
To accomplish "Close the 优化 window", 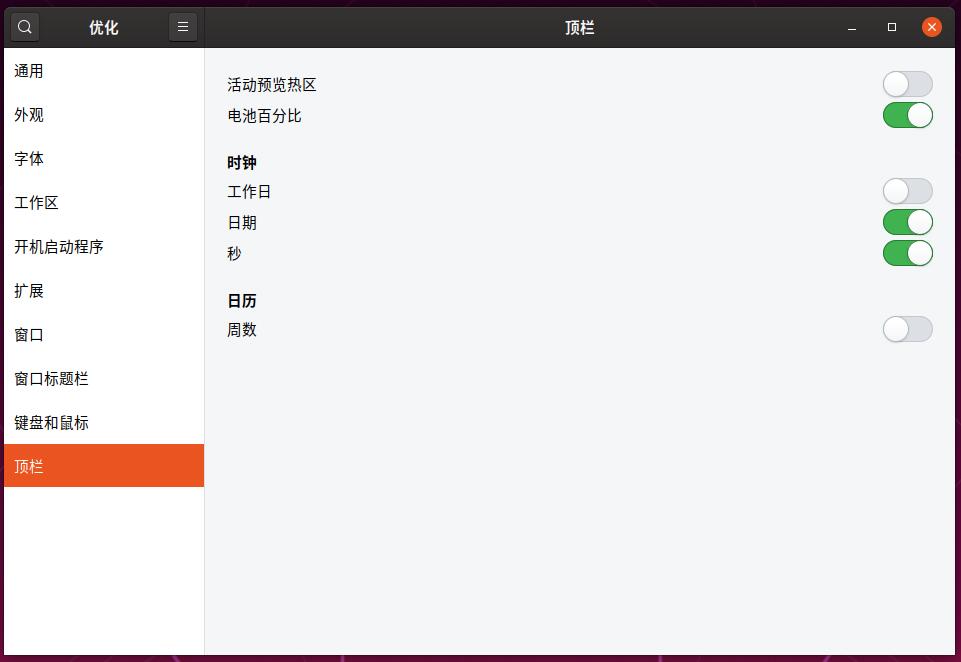I will [x=932, y=27].
